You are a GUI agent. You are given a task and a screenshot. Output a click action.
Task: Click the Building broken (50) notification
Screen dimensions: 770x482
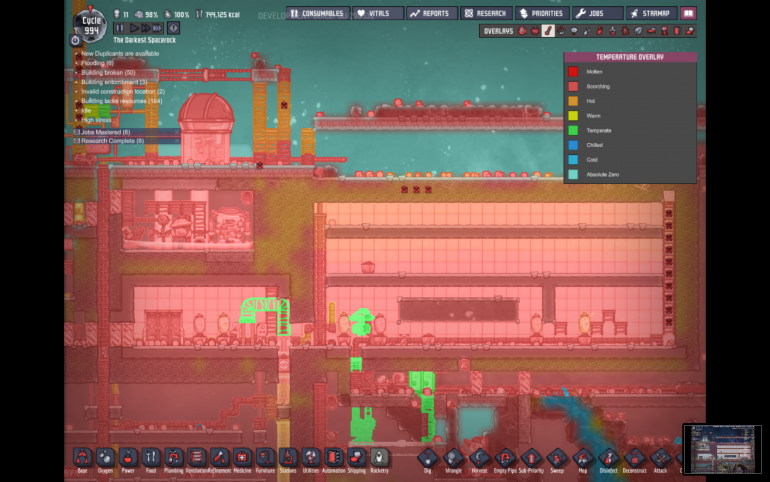(108, 73)
